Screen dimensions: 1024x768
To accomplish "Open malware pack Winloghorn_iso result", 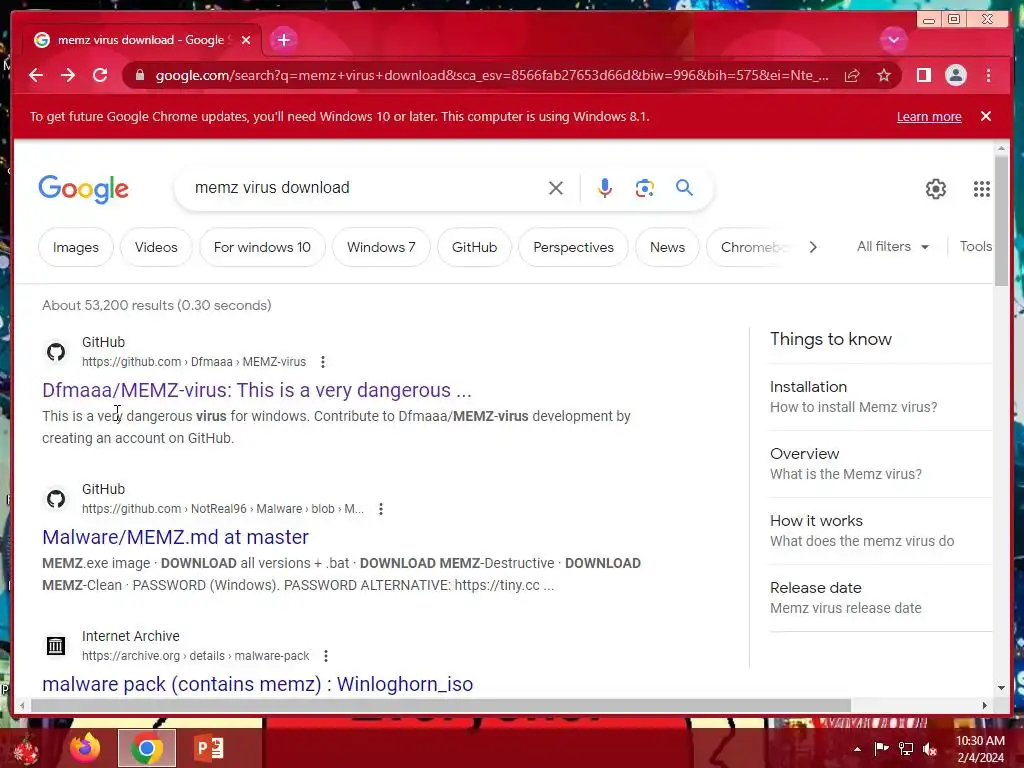I will tap(257, 684).
